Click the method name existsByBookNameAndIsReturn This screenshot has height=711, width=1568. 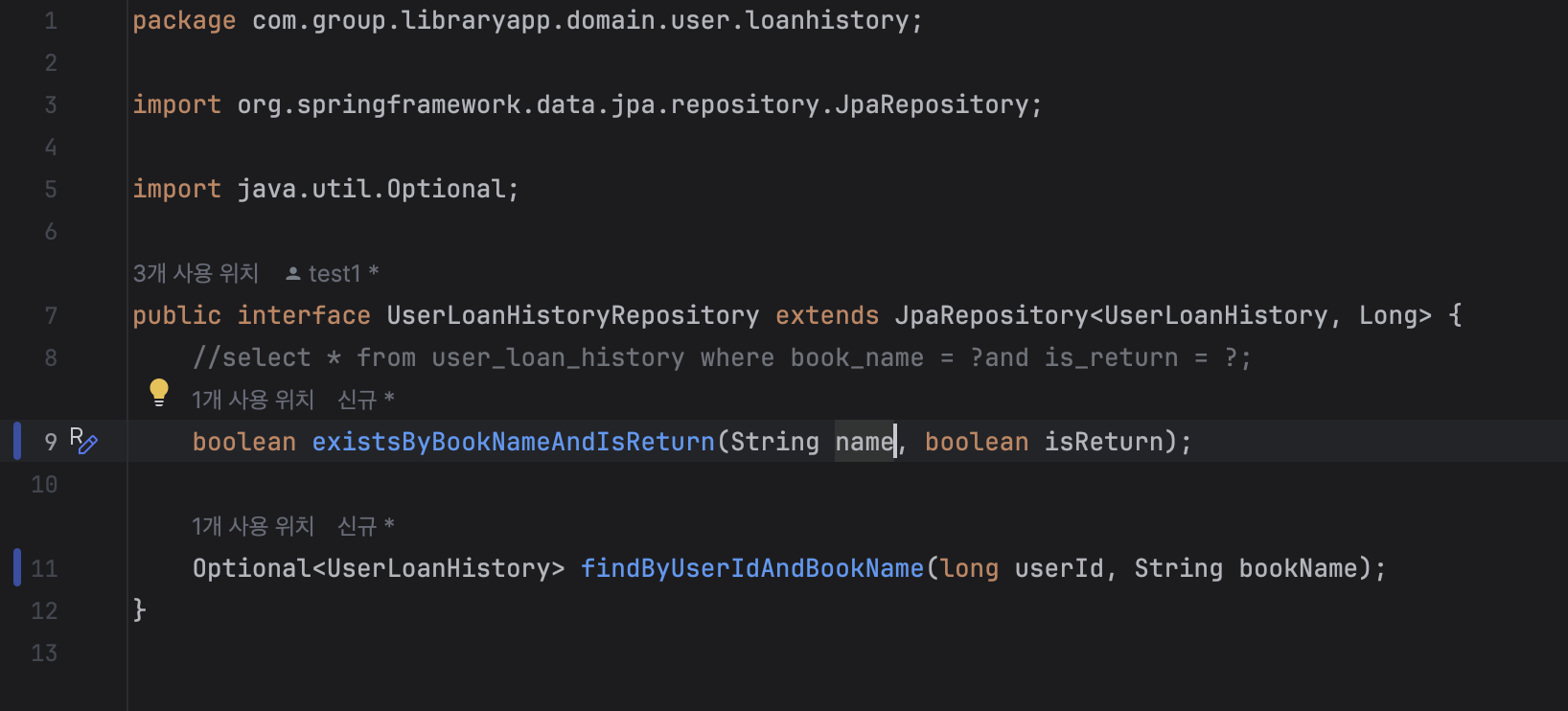coord(514,442)
